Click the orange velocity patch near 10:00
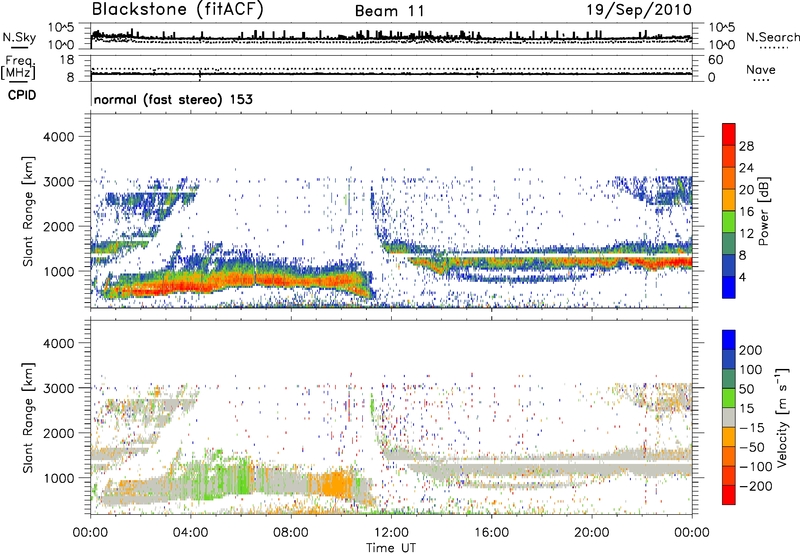 [x=337, y=483]
